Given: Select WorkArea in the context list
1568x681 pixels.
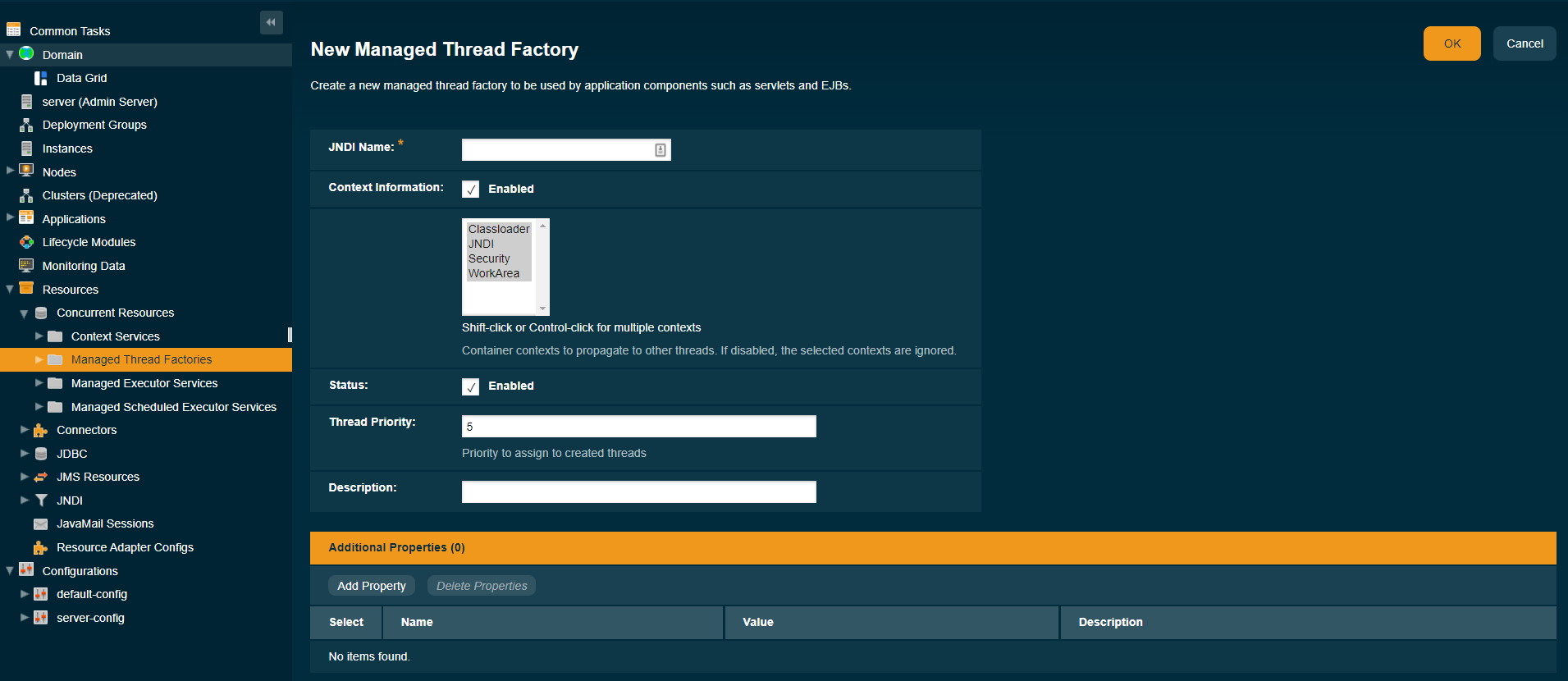Looking at the screenshot, I should tap(494, 273).
